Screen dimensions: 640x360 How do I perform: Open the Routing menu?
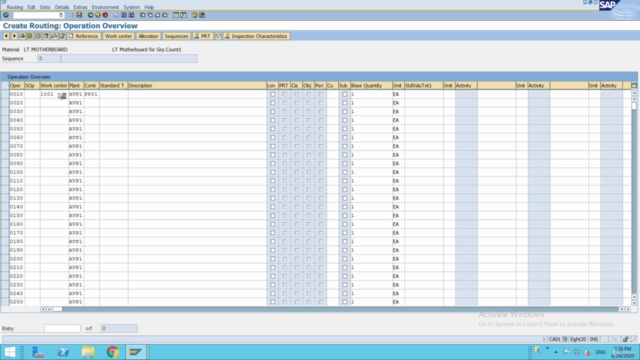(15, 7)
